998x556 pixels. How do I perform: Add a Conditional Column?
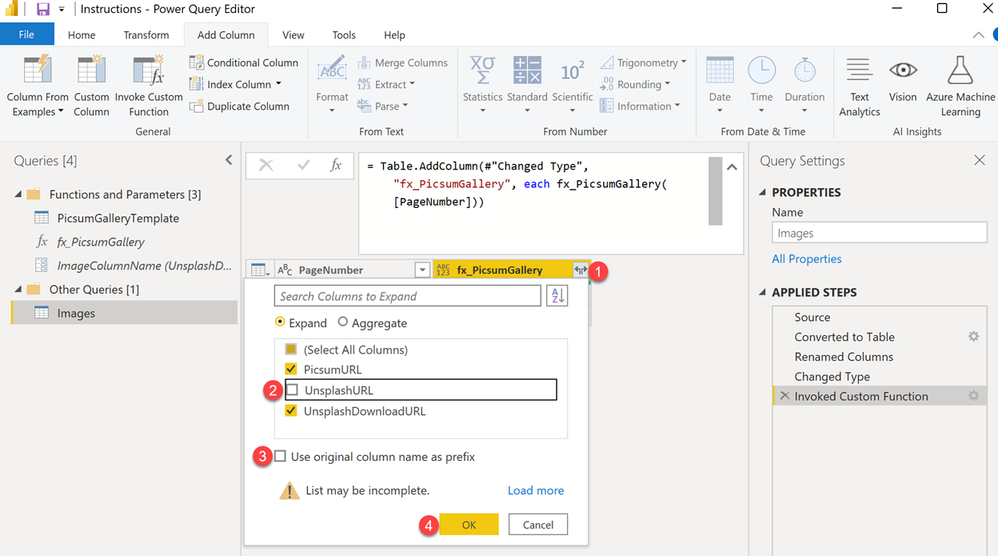click(x=244, y=62)
